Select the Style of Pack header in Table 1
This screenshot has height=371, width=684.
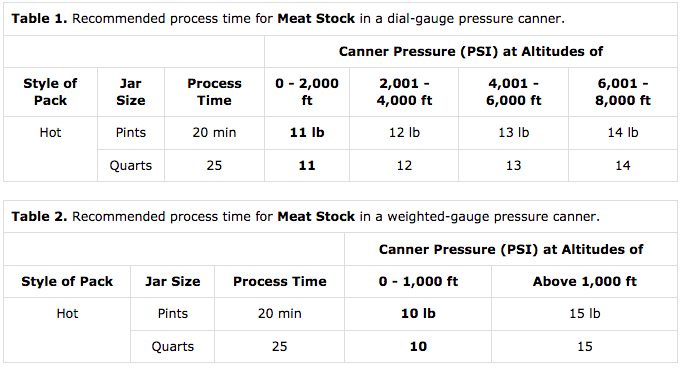[x=50, y=92]
